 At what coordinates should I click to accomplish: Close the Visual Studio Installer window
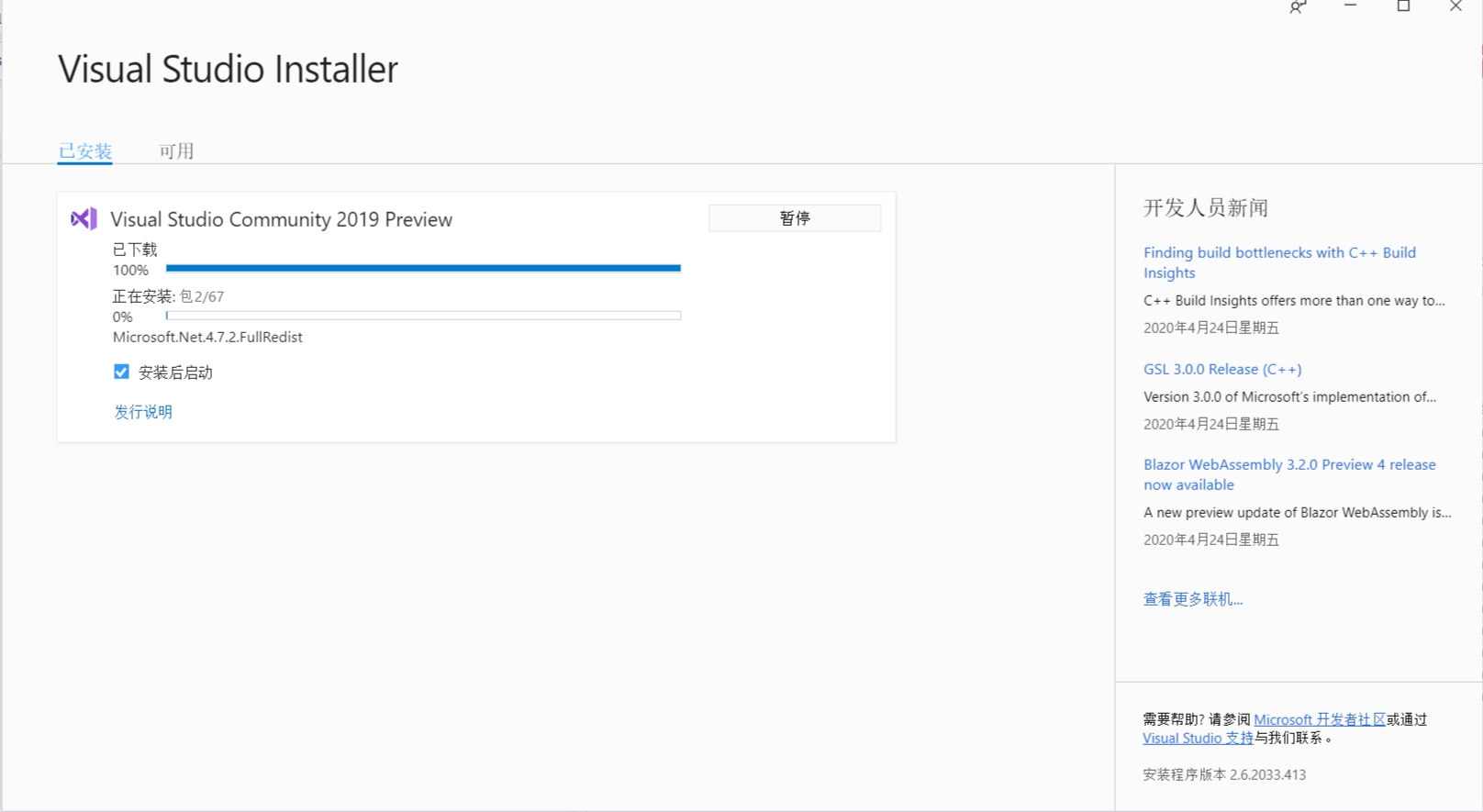1455,6
